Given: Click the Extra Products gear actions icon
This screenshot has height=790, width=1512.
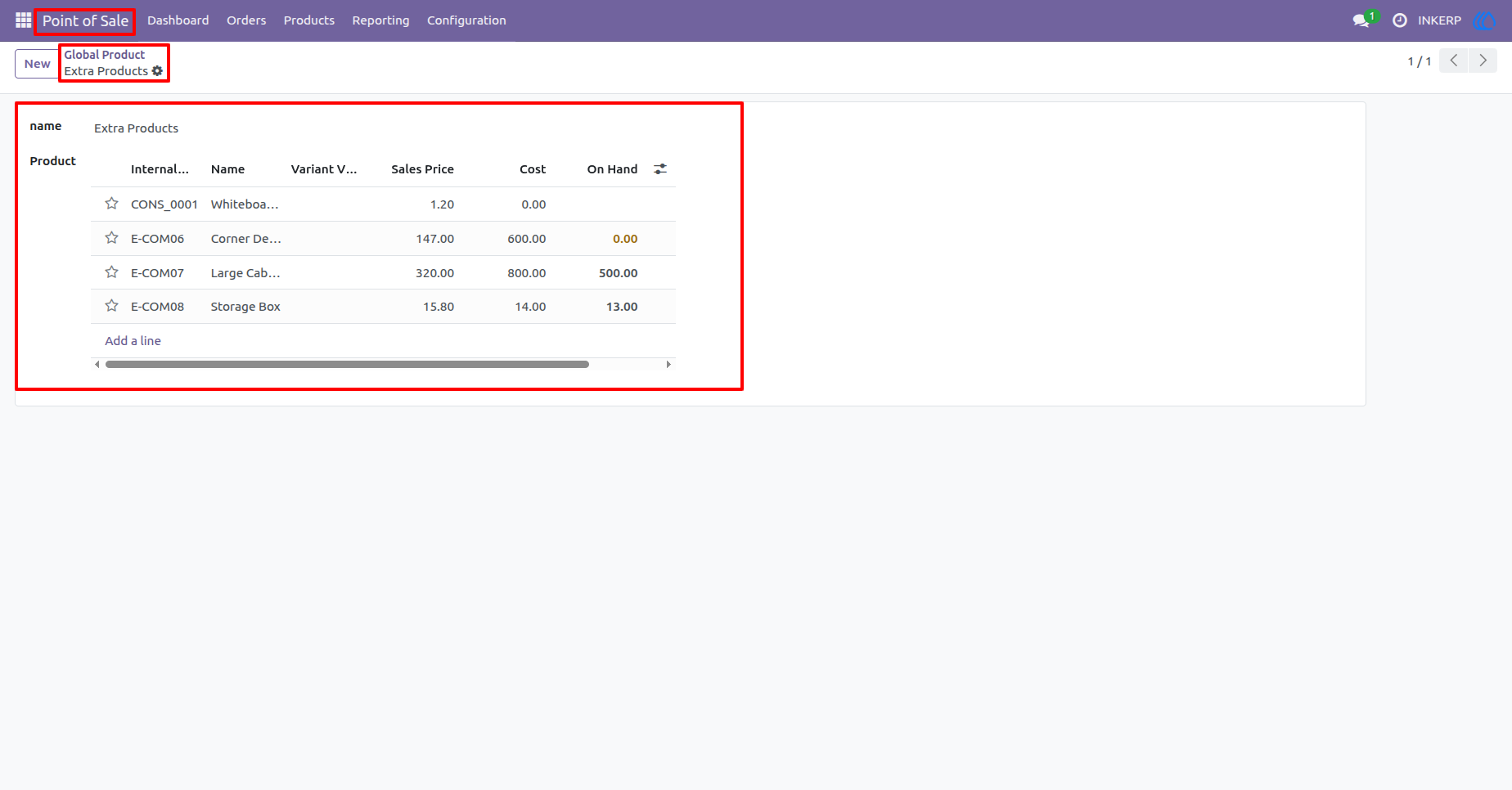Looking at the screenshot, I should point(157,71).
